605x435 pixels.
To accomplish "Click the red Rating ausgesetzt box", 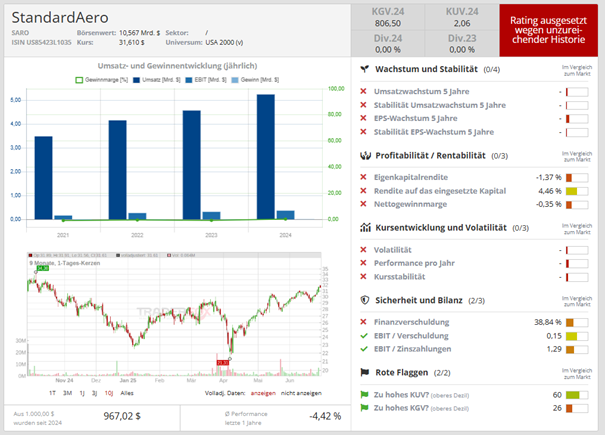I will tap(548, 30).
